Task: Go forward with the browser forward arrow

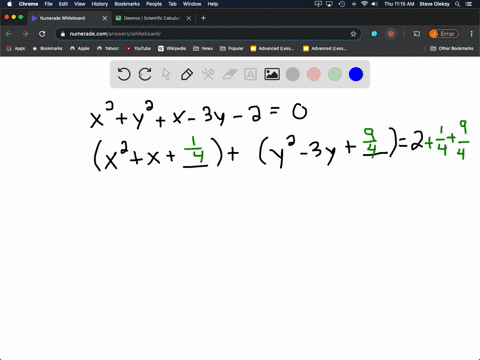Action: click(x=25, y=34)
